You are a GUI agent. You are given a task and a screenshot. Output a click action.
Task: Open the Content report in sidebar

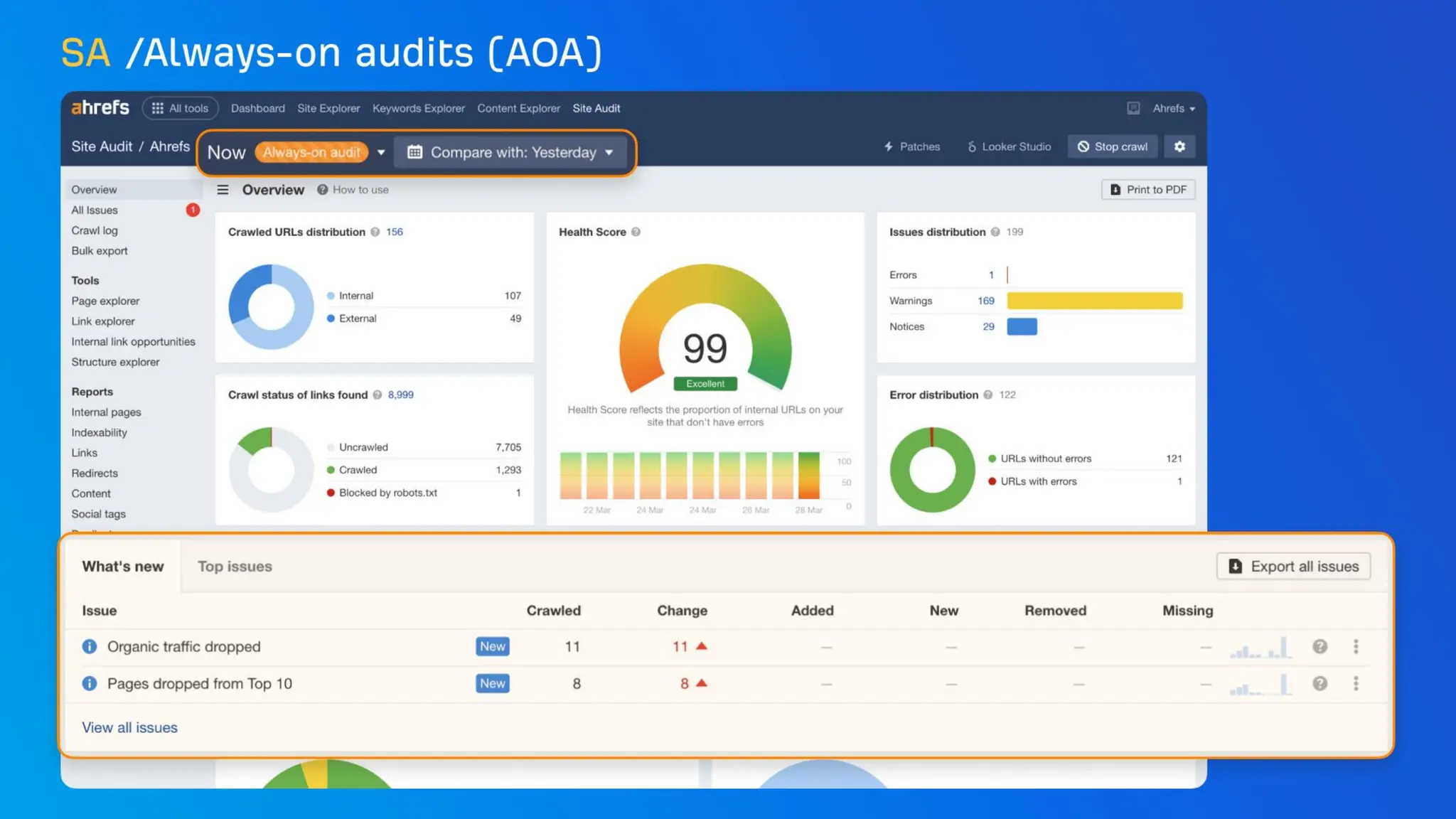(91, 493)
